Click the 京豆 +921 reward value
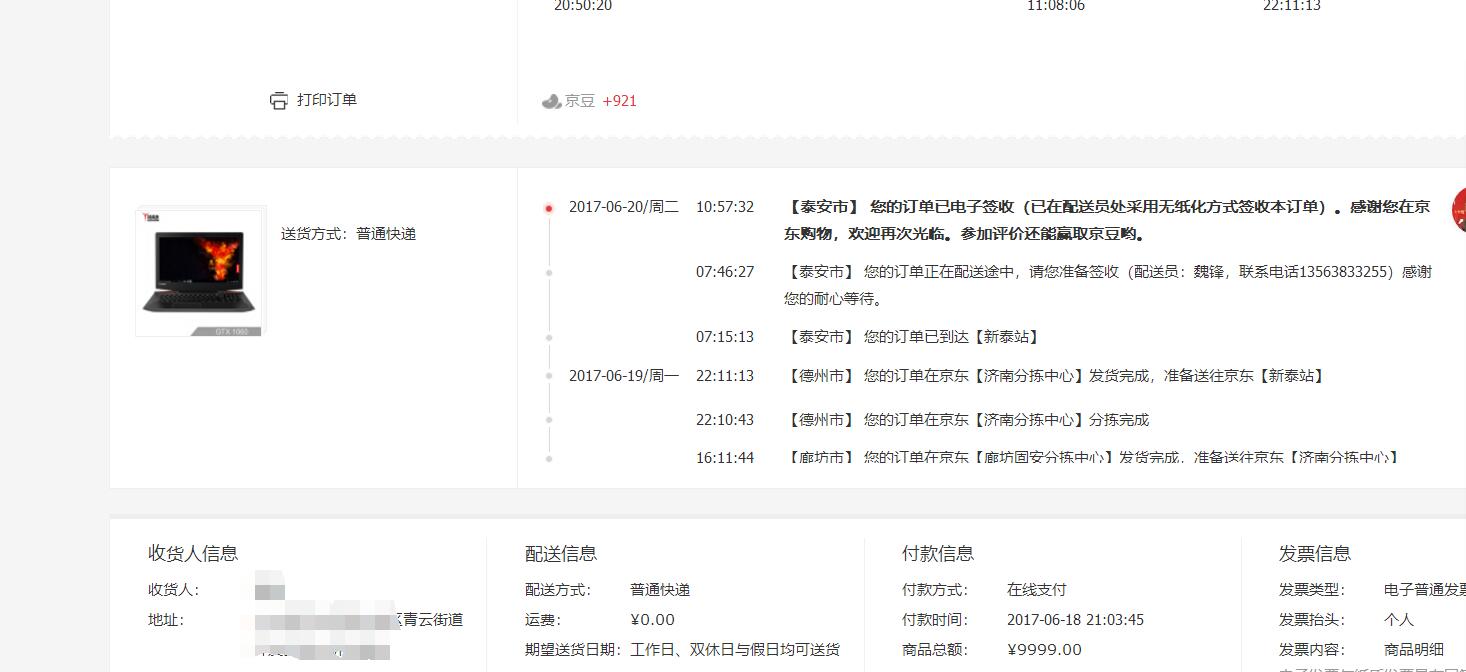Image resolution: width=1466 pixels, height=672 pixels. click(619, 101)
